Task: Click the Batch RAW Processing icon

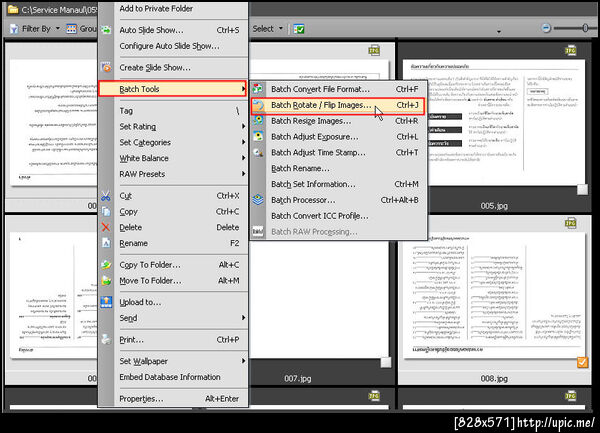Action: [x=258, y=231]
